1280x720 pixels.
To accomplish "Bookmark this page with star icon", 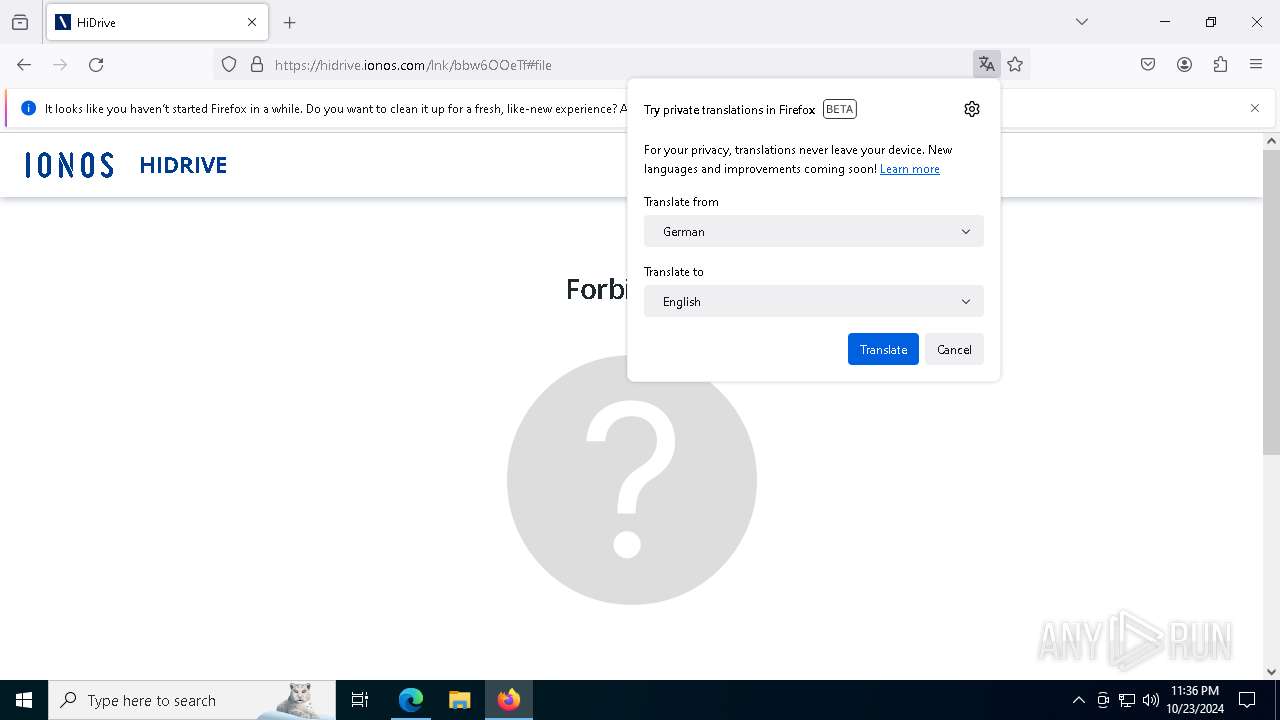I will 1015,65.
